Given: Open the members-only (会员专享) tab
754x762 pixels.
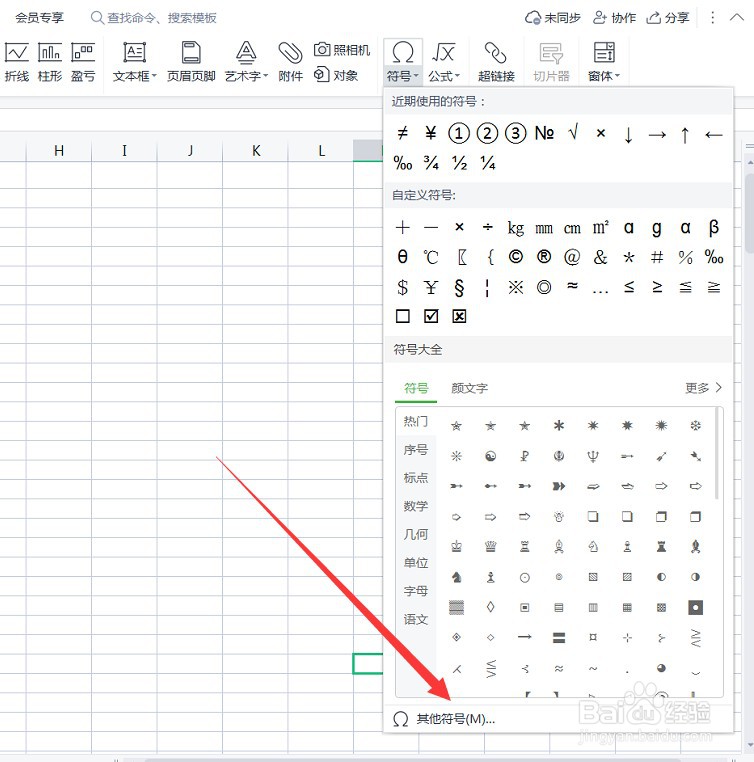Looking at the screenshot, I should point(39,18).
